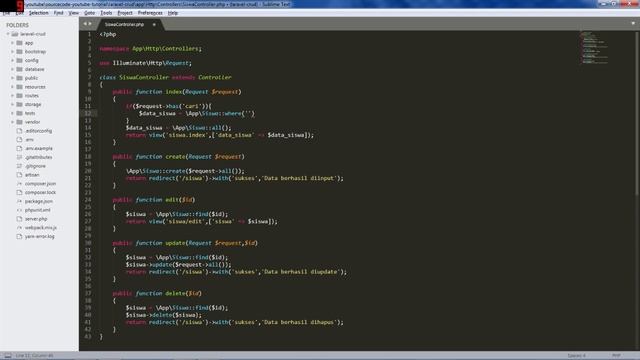The image size is (640, 360).
Task: Click the line and column indicator in status bar
Action: (34, 356)
